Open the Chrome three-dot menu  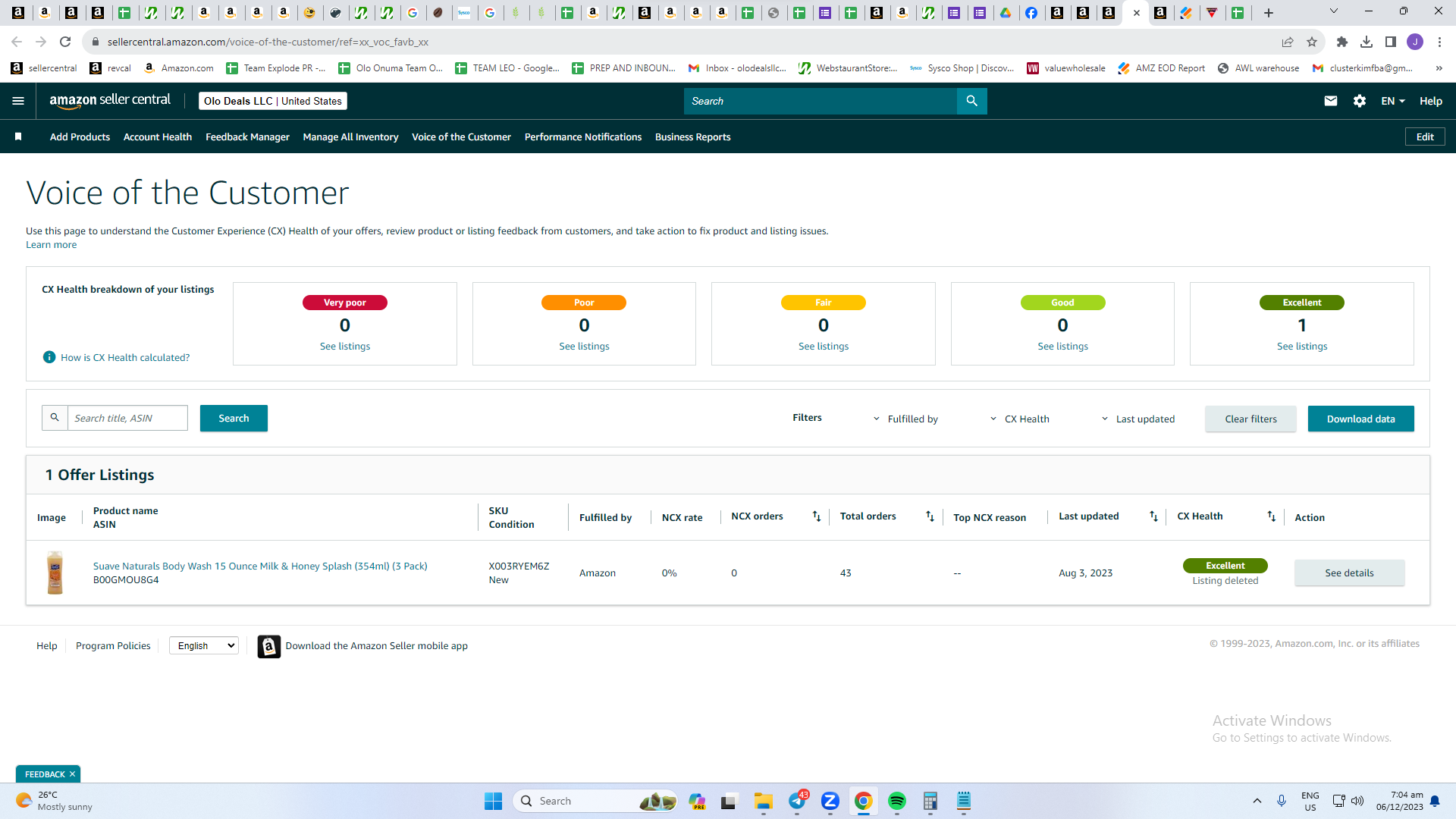tap(1439, 42)
